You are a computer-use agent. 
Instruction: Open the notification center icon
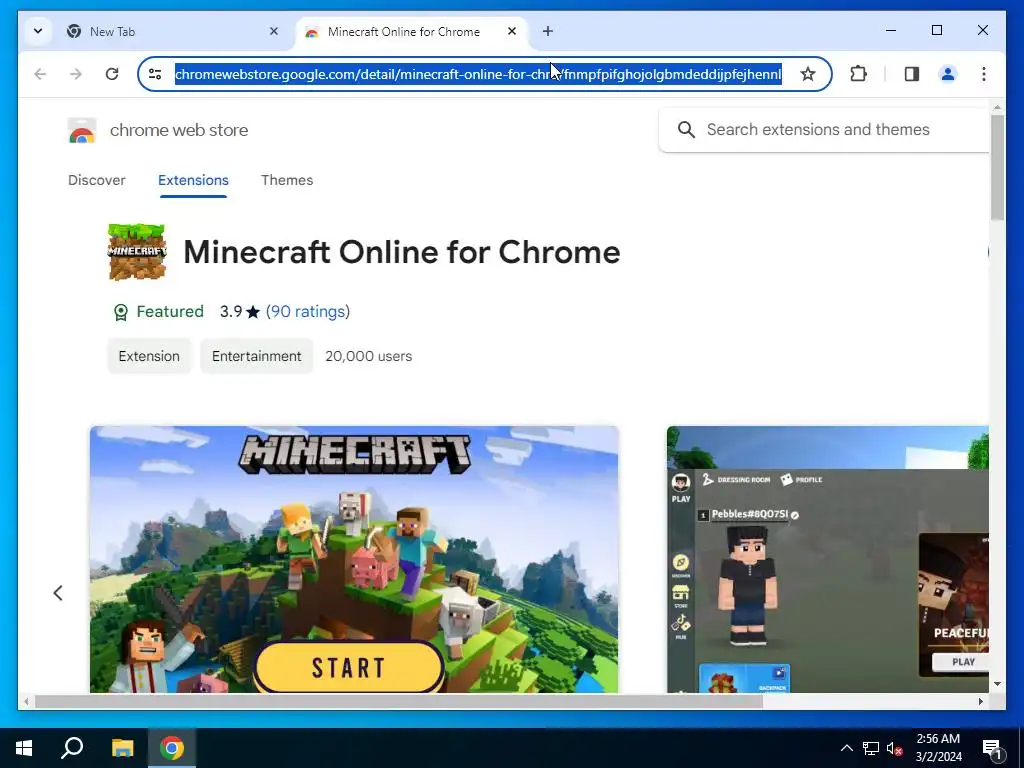pos(992,749)
